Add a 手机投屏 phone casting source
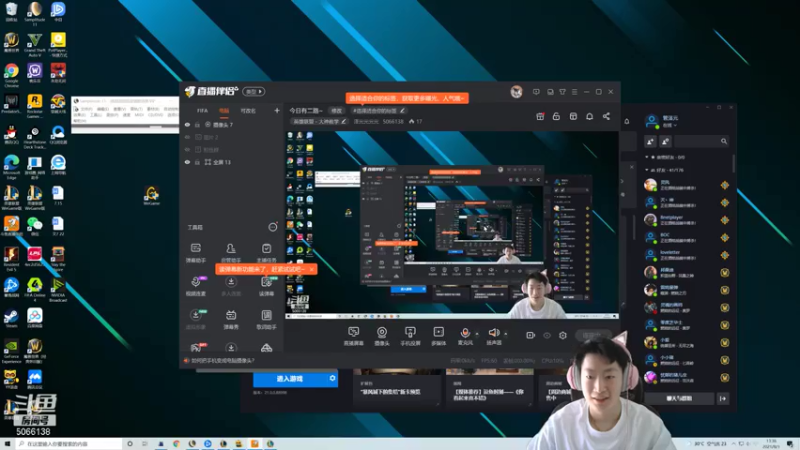The width and height of the screenshot is (800, 450). point(410,336)
